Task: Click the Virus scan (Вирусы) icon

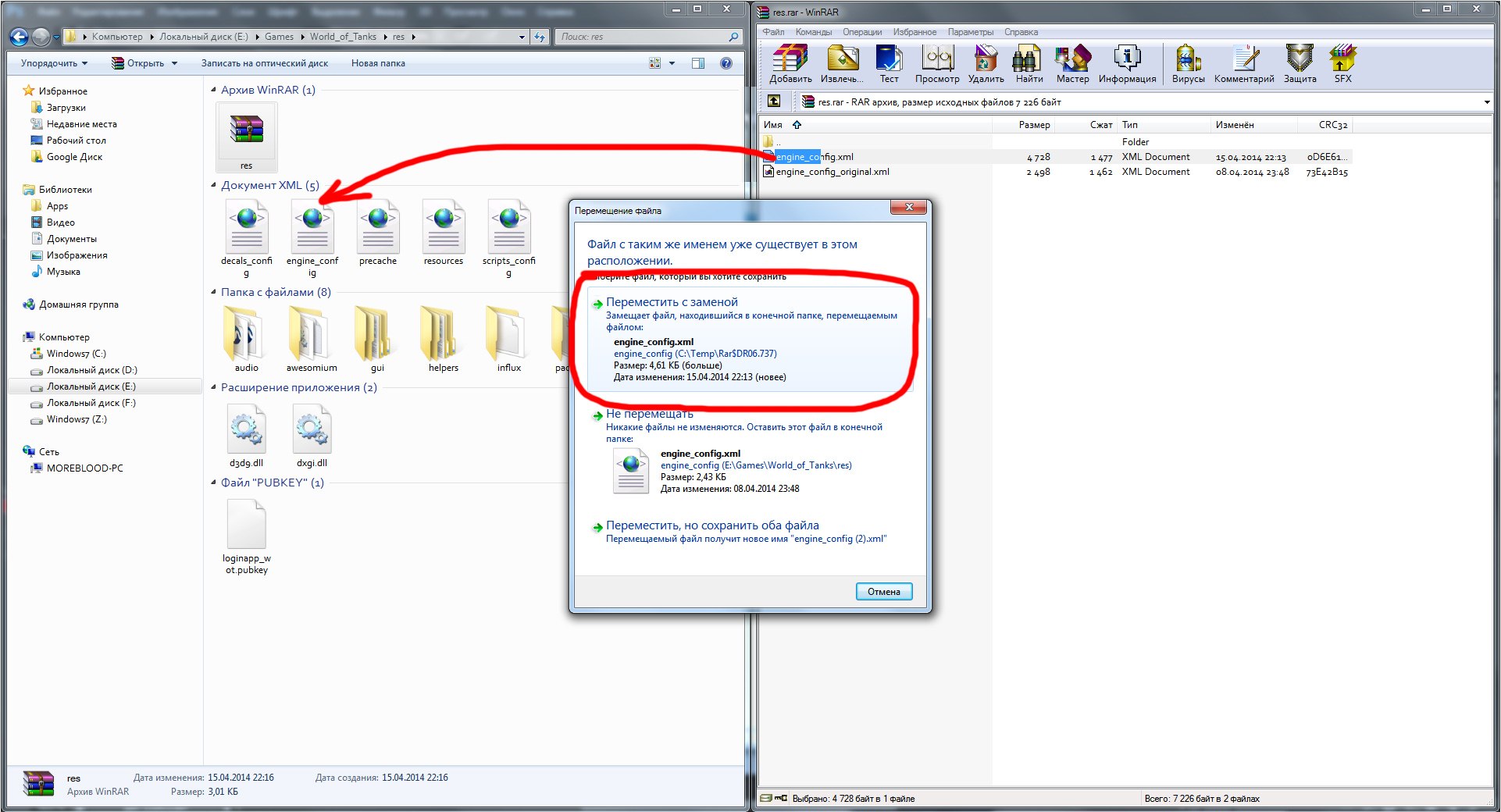Action: tap(1188, 64)
